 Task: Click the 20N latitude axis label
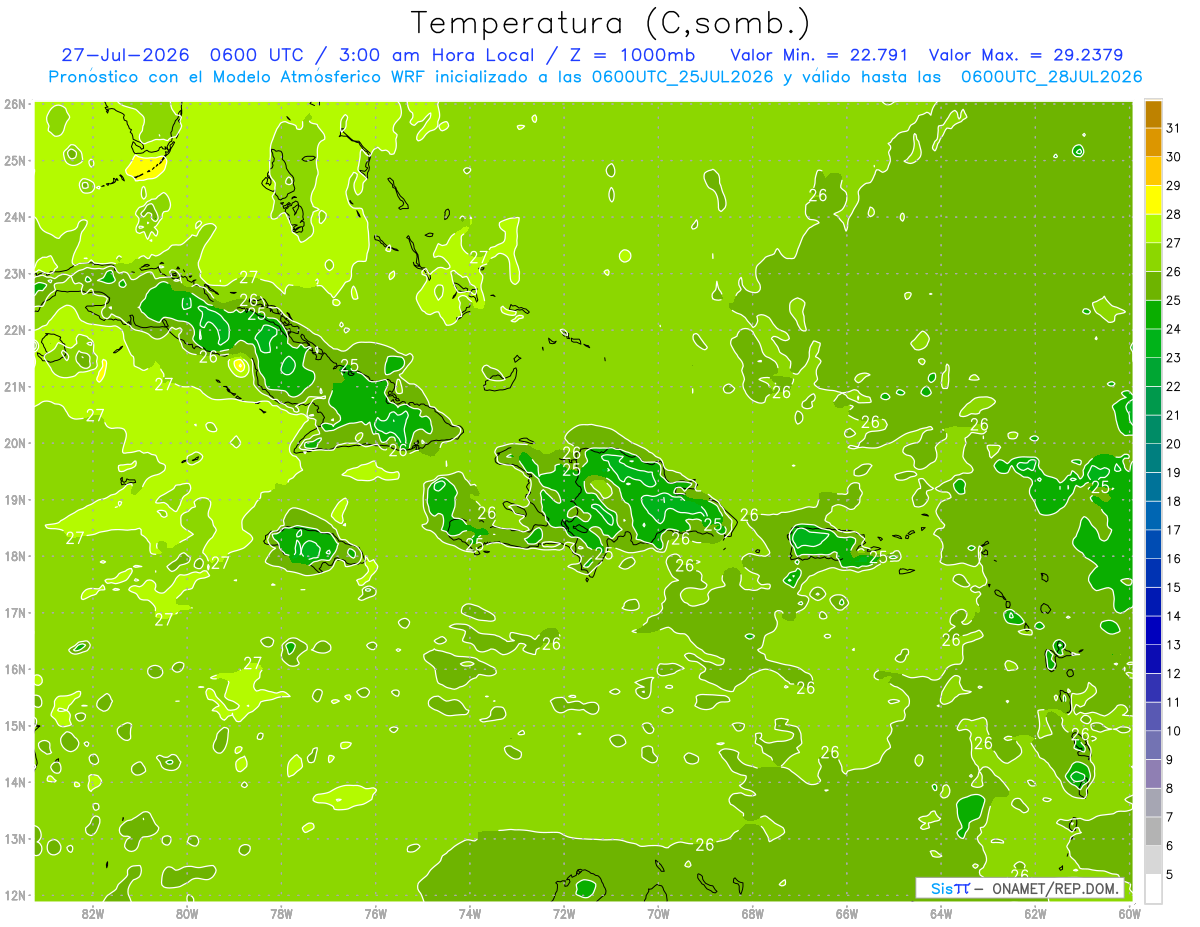pyautogui.click(x=16, y=443)
